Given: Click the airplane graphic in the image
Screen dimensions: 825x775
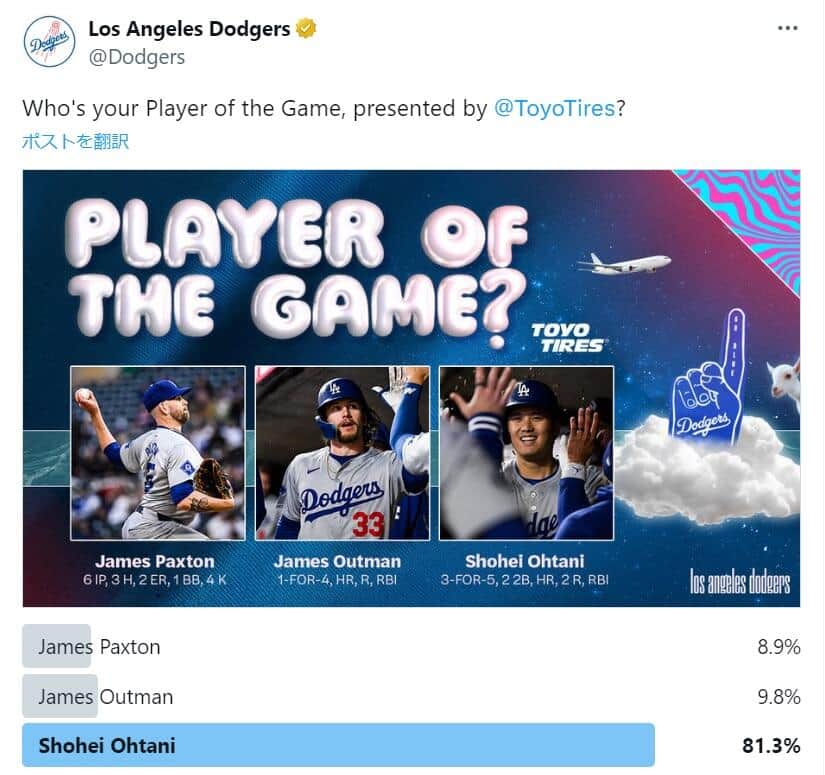Looking at the screenshot, I should point(624,263).
